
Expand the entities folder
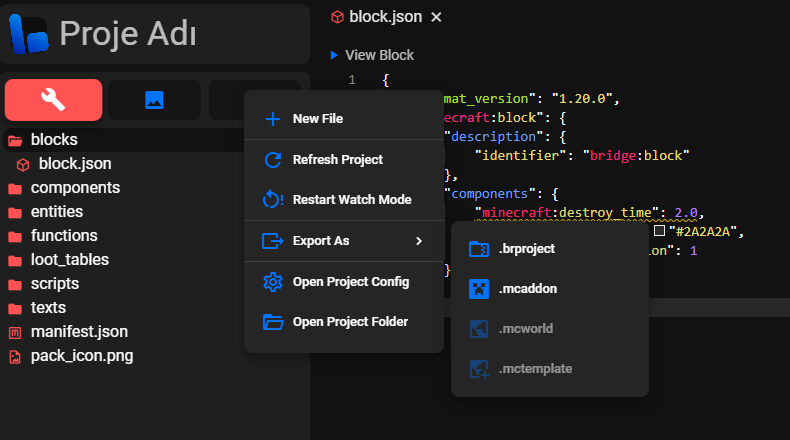tap(57, 212)
